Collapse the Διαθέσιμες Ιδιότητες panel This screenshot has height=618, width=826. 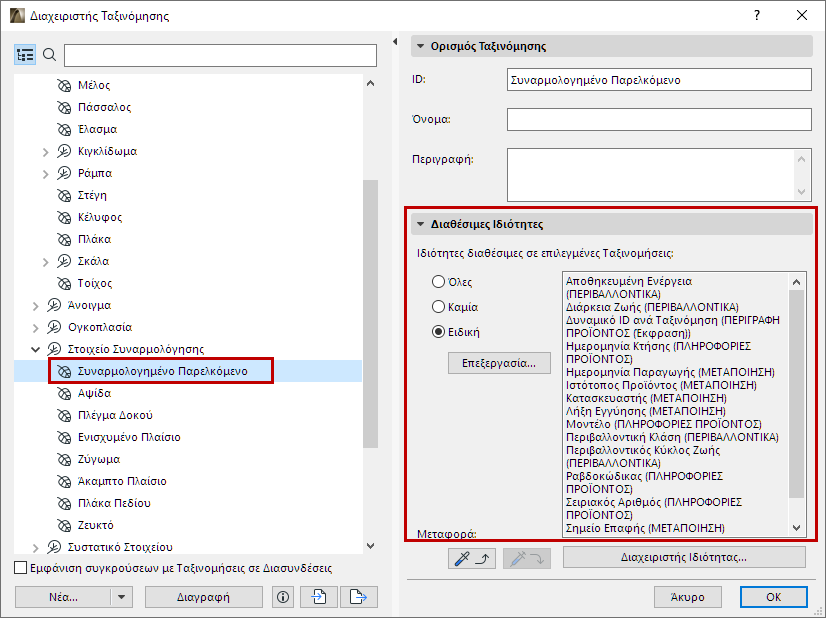tap(420, 224)
